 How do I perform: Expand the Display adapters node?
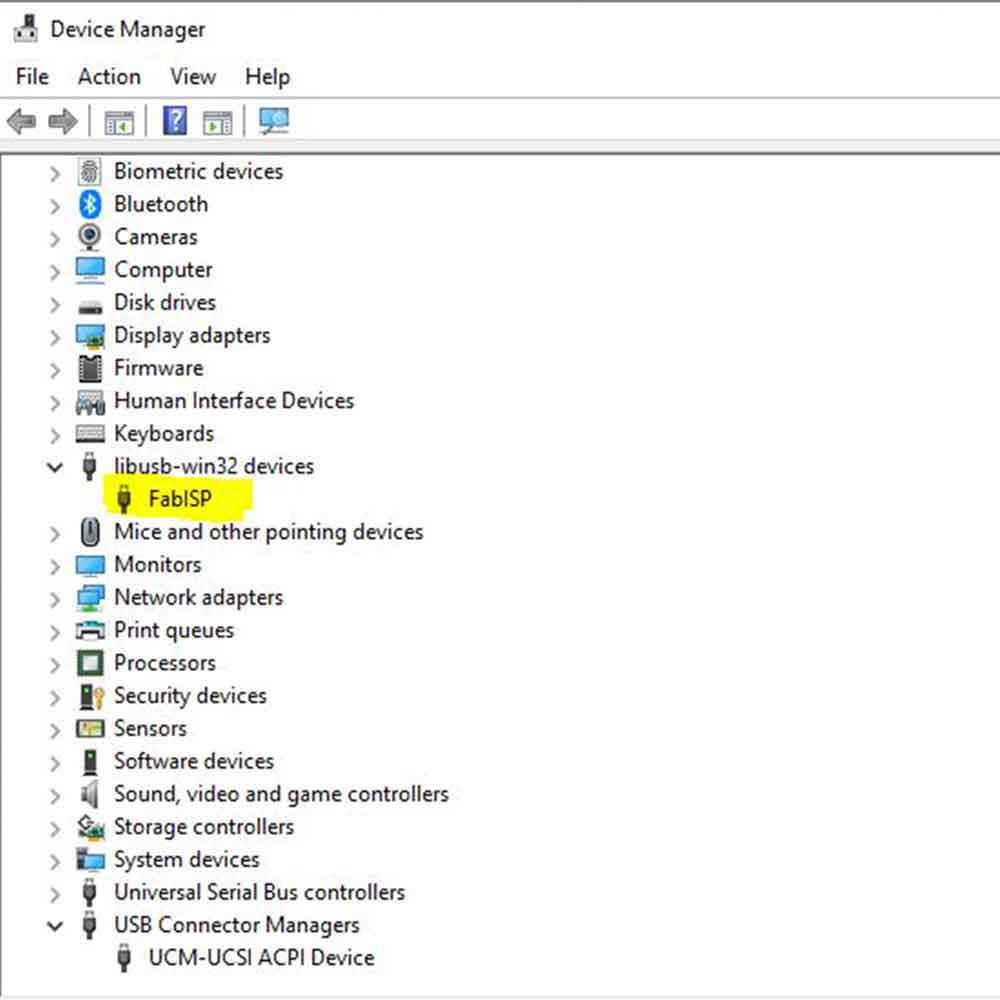tap(55, 337)
